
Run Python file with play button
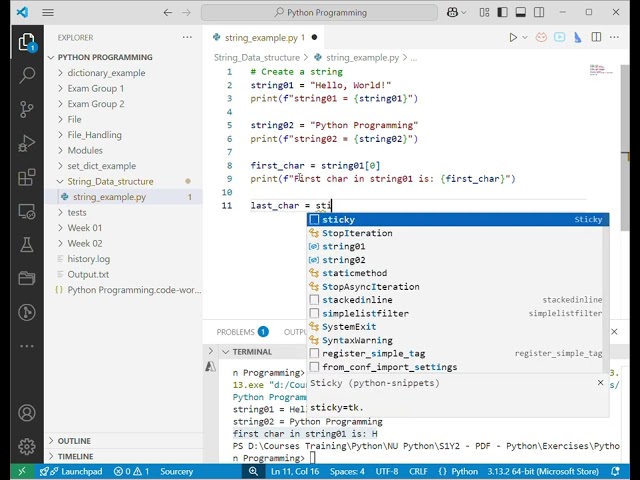(513, 38)
